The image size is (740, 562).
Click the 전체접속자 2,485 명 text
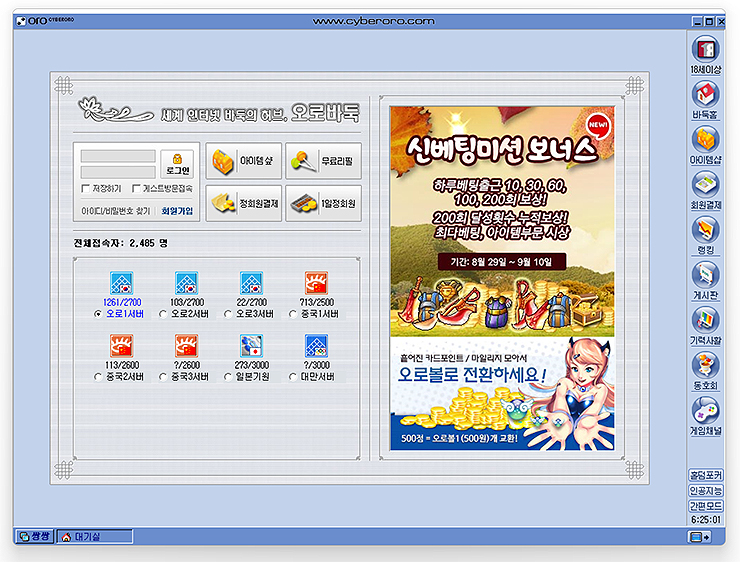click(120, 243)
